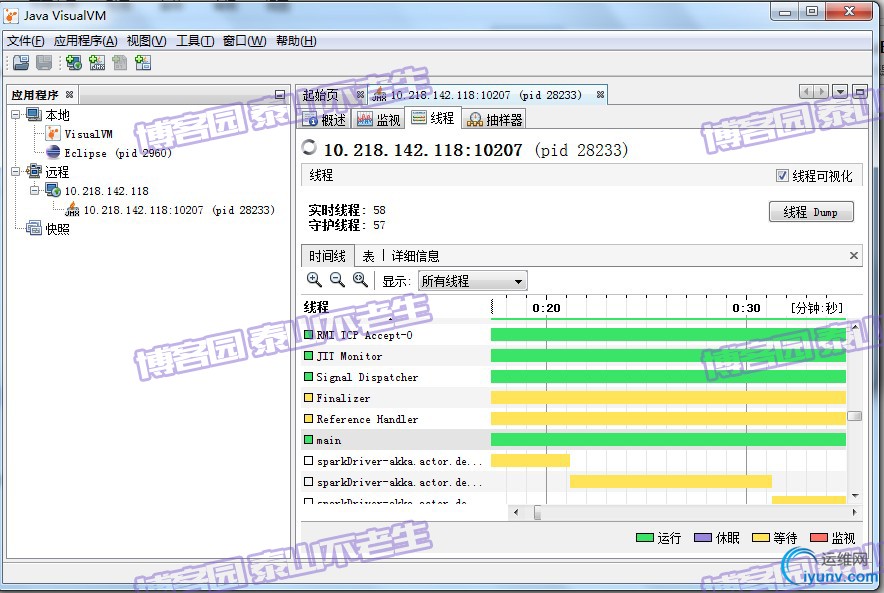Screen dimensions: 884x593
Task: Zoom out on the thread timeline
Action: click(x=337, y=280)
